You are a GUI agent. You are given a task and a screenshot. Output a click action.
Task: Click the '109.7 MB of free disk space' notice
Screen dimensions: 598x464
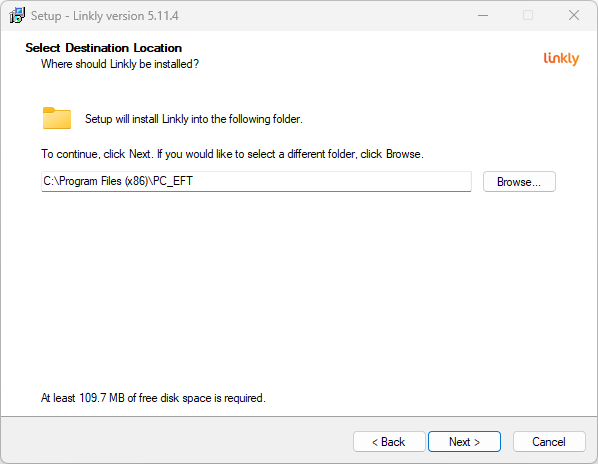click(x=153, y=398)
